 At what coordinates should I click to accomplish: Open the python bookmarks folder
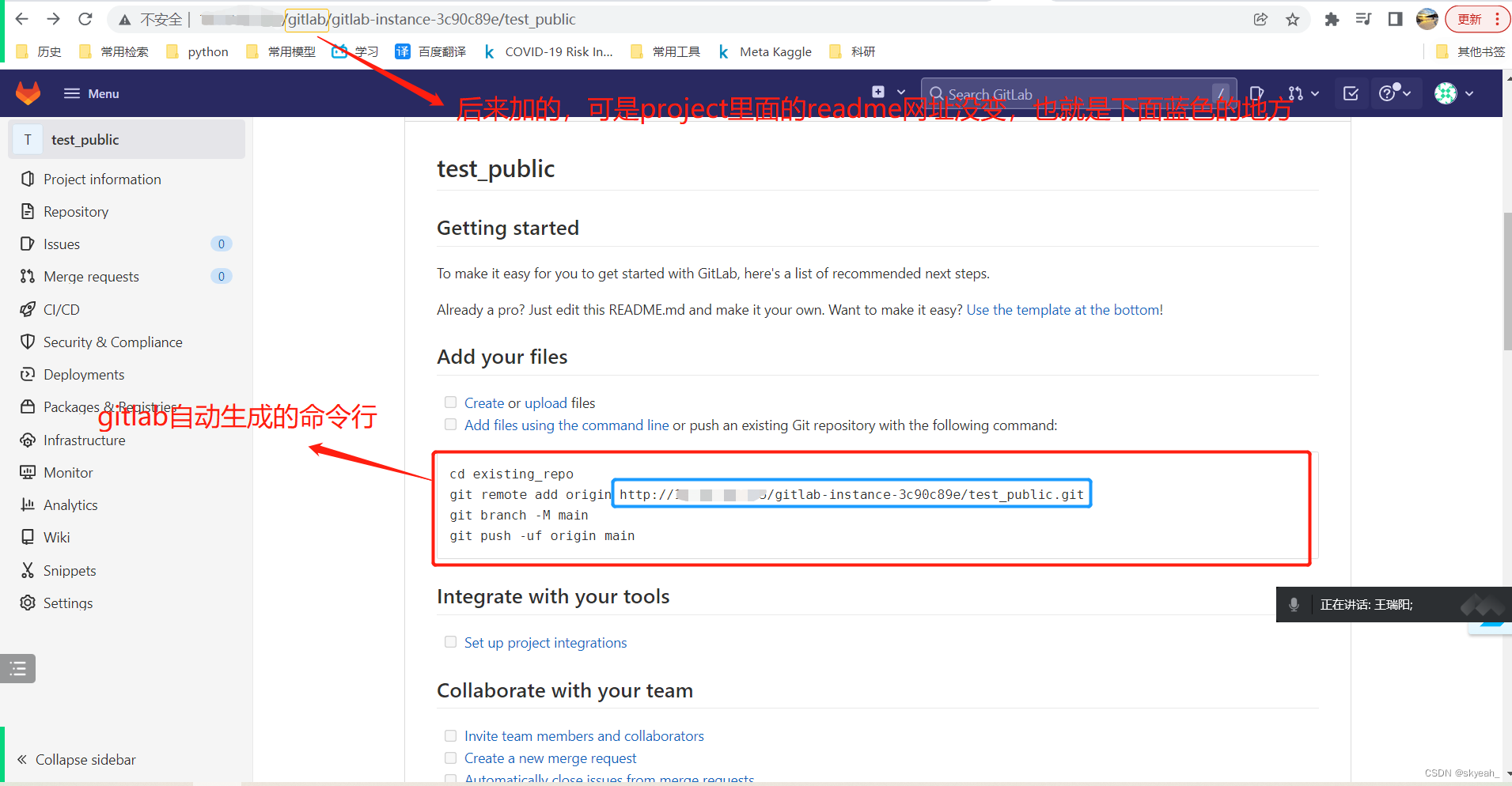198,52
